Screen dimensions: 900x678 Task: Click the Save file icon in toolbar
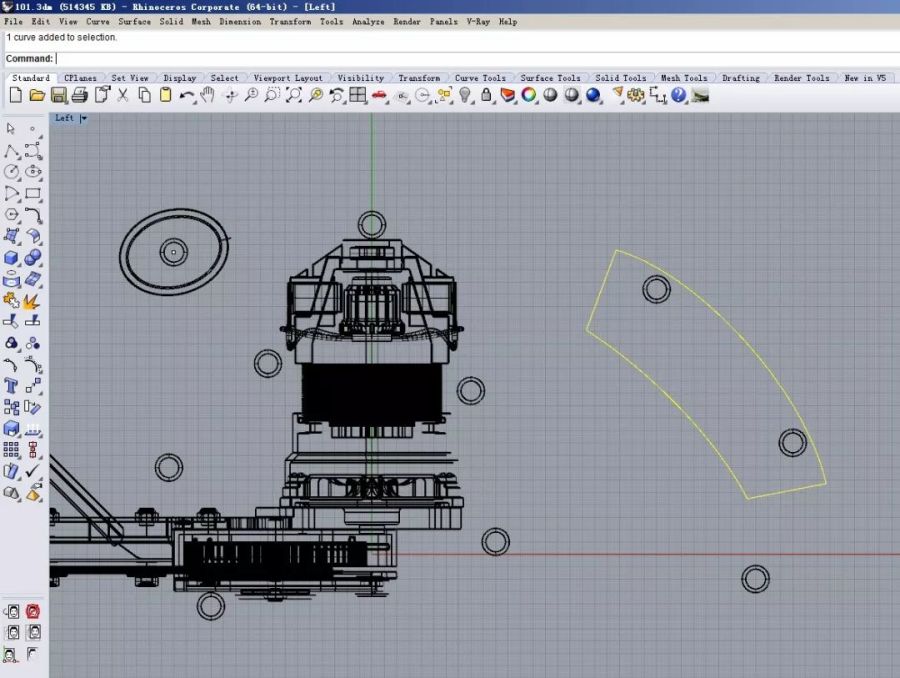58,95
